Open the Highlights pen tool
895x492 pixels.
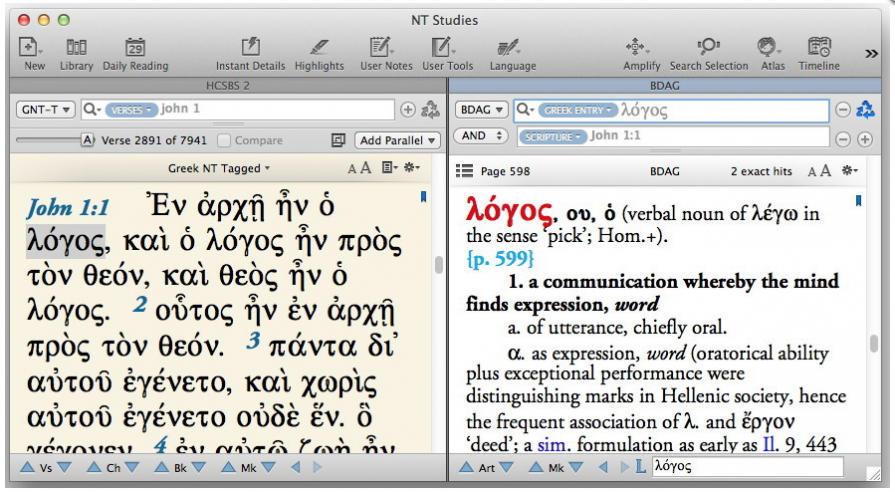tap(318, 48)
